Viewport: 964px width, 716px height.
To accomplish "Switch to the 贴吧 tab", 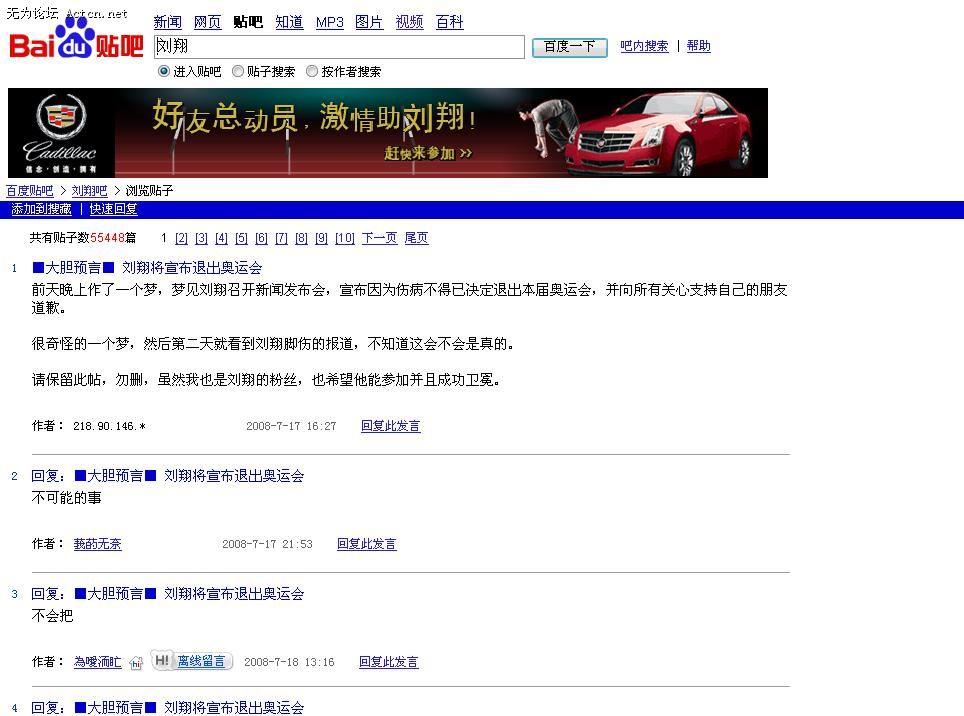I will [x=248, y=22].
